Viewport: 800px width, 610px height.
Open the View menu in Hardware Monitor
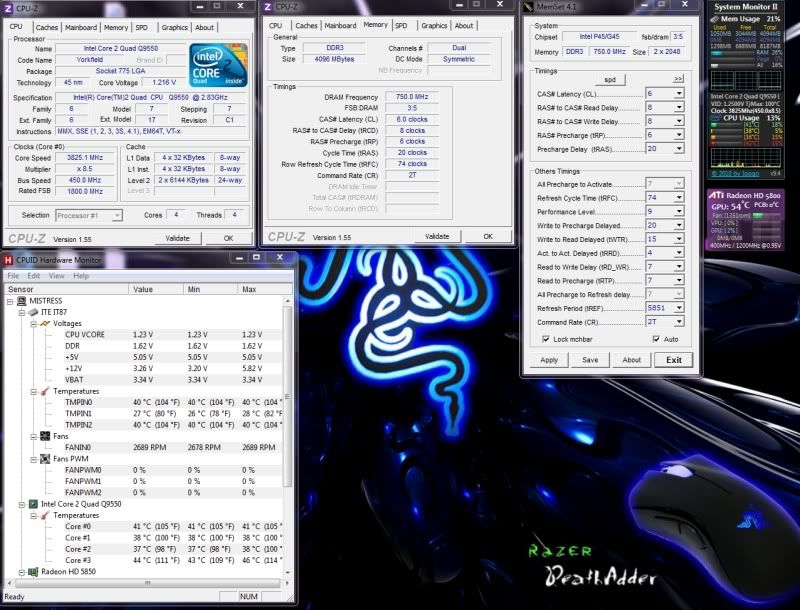(57, 276)
